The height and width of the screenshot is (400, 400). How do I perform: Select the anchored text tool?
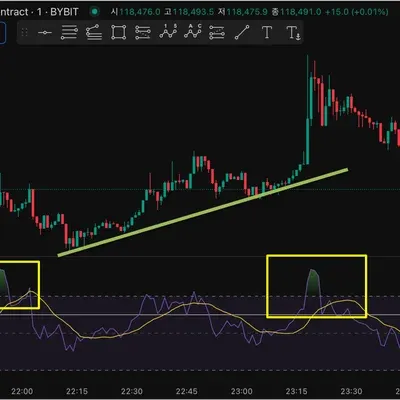pyautogui.click(x=293, y=33)
